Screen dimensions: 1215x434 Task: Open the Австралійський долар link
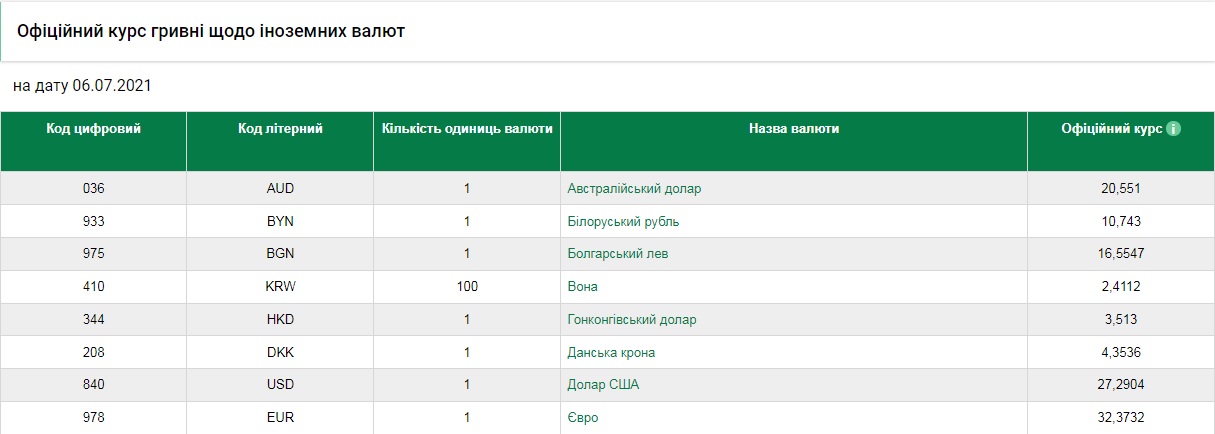point(634,188)
